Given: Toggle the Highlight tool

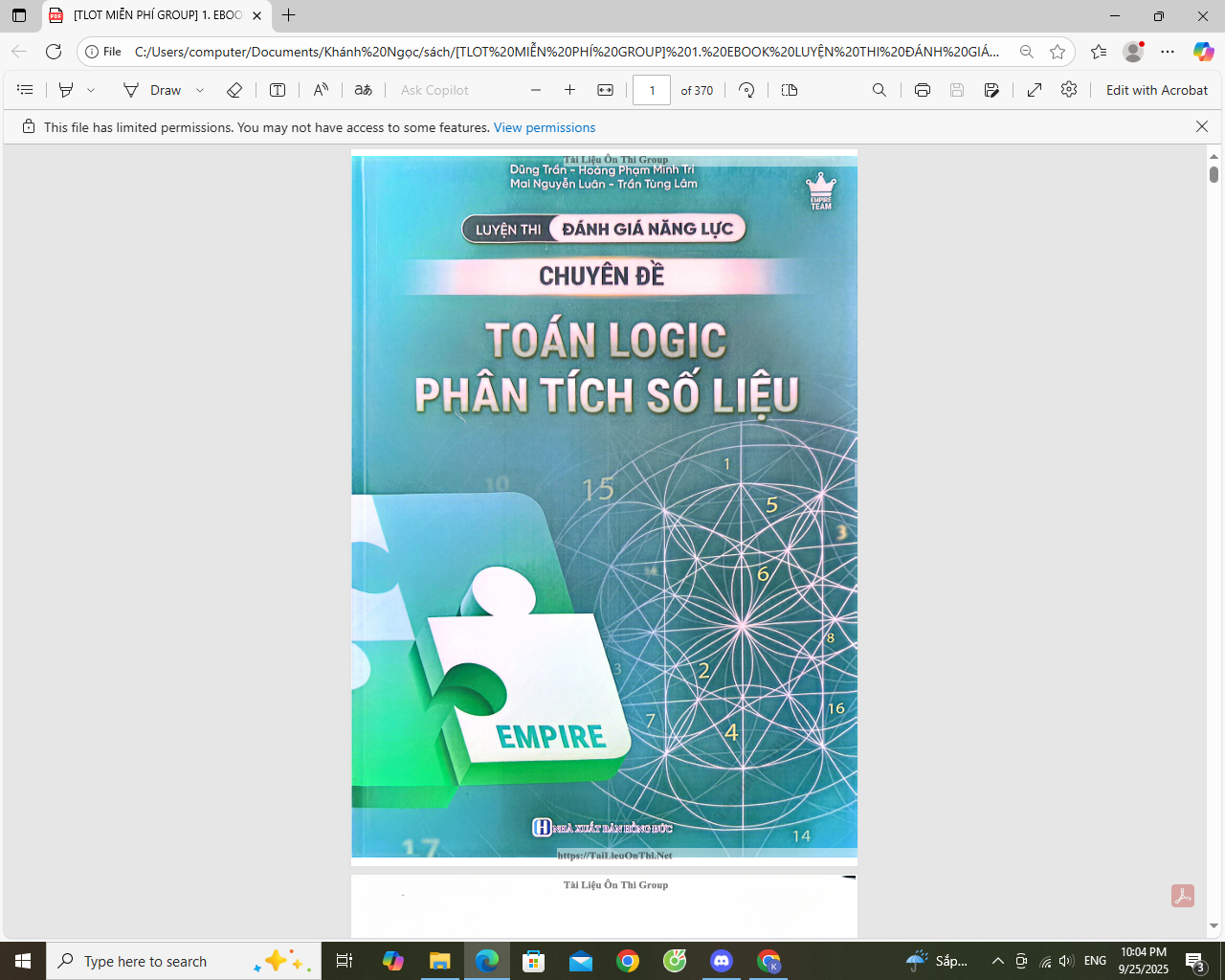Looking at the screenshot, I should click(x=66, y=90).
